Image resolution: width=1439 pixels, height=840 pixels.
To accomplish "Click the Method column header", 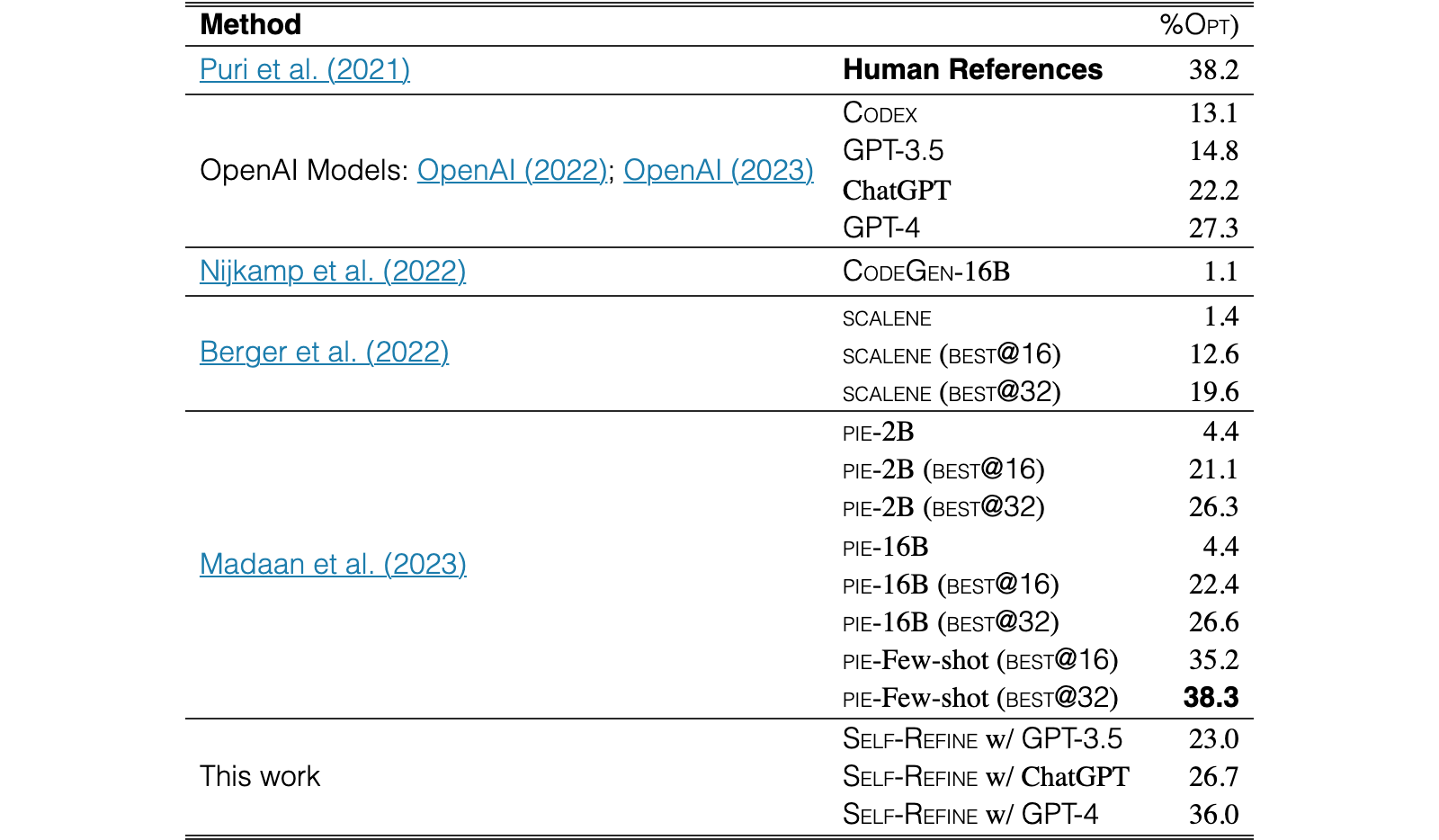I will tap(250, 24).
